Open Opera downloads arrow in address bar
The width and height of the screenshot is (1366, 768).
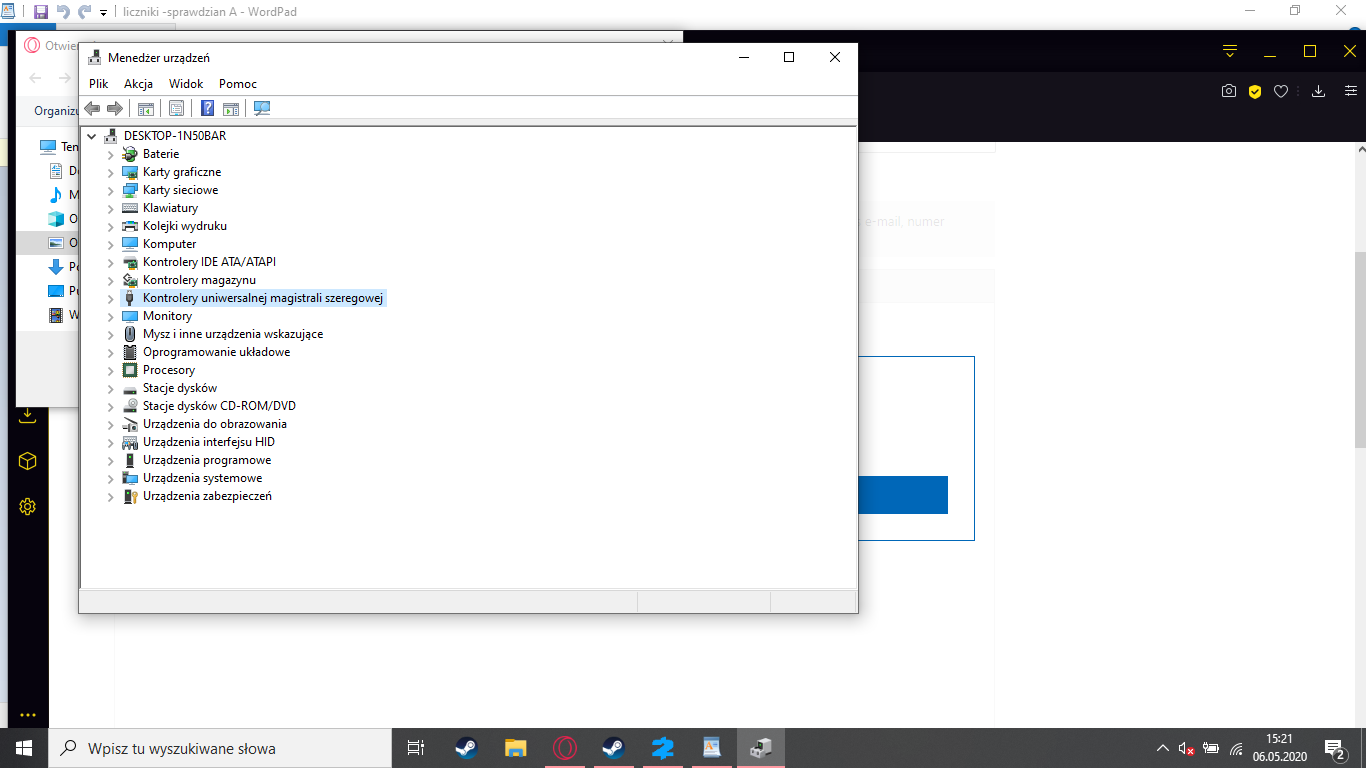point(1318,91)
